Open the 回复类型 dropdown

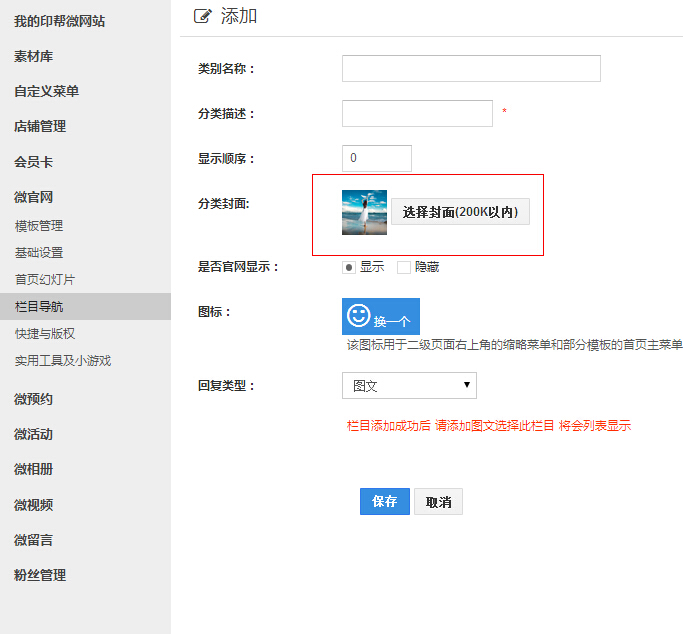pos(409,386)
